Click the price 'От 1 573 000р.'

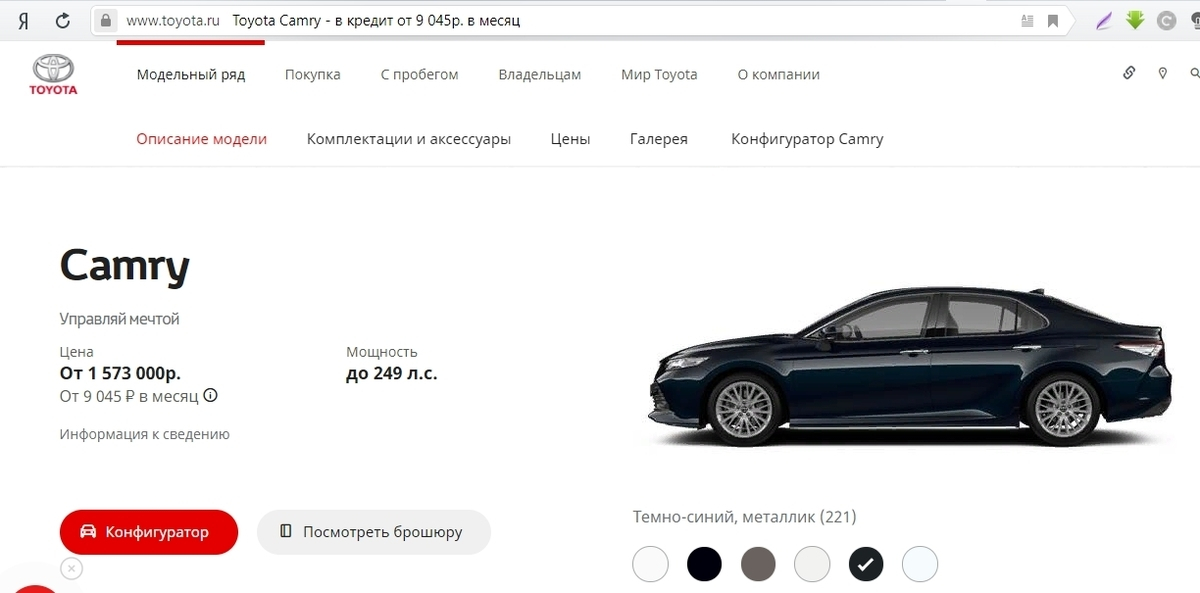[120, 373]
